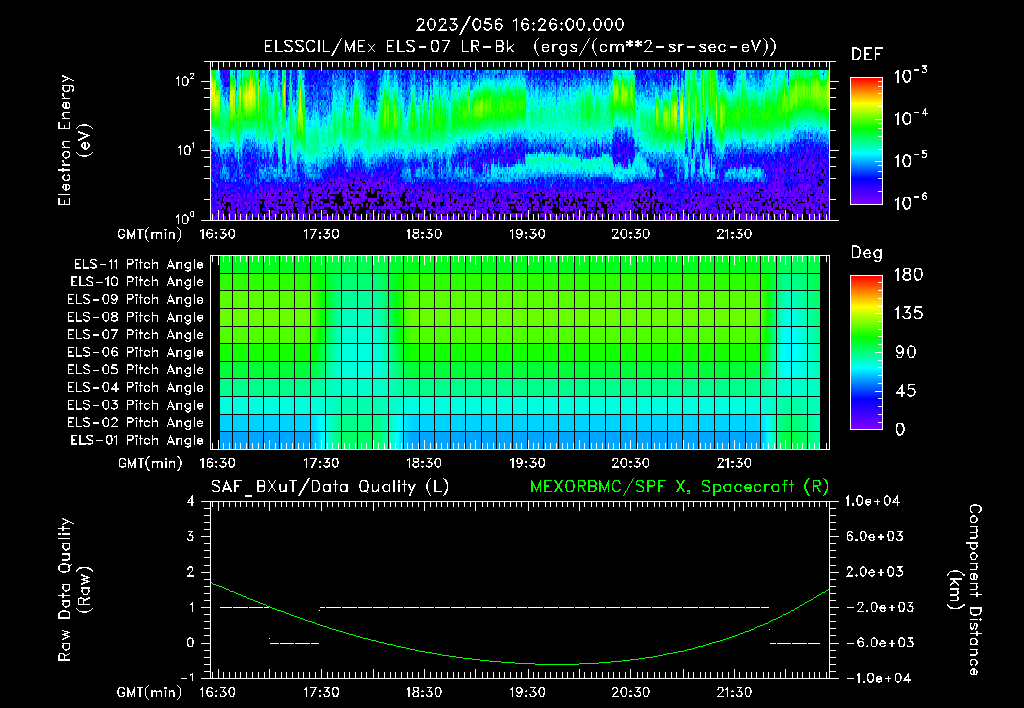The height and width of the screenshot is (708, 1024).
Task: Select the ELS-07 Pitch Angle row label
Action: pos(136,335)
